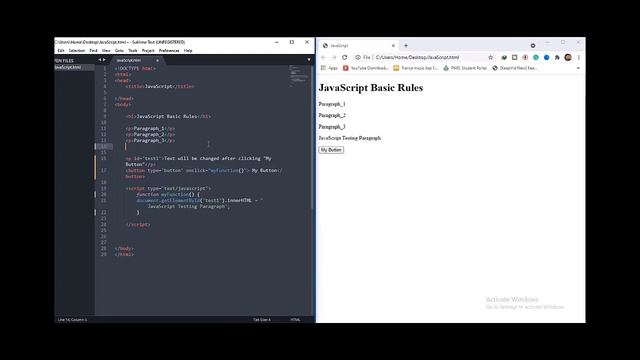Viewport: 640px width, 360px height.
Task: Click the hollow square extension icon in Chrome
Action: click(515, 58)
